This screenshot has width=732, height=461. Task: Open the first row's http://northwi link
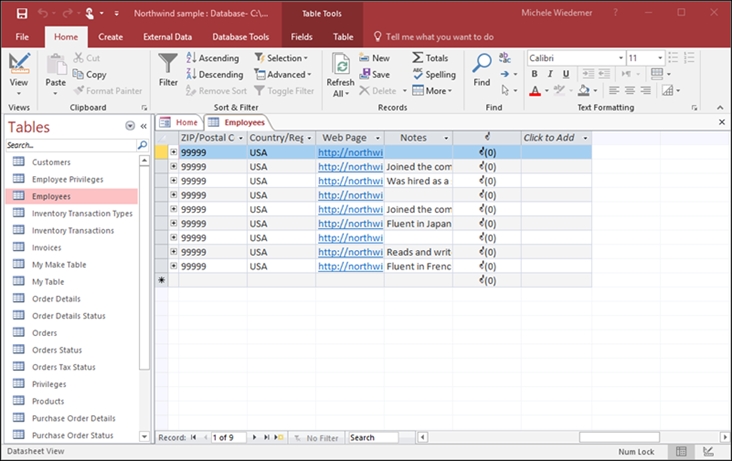pos(350,152)
